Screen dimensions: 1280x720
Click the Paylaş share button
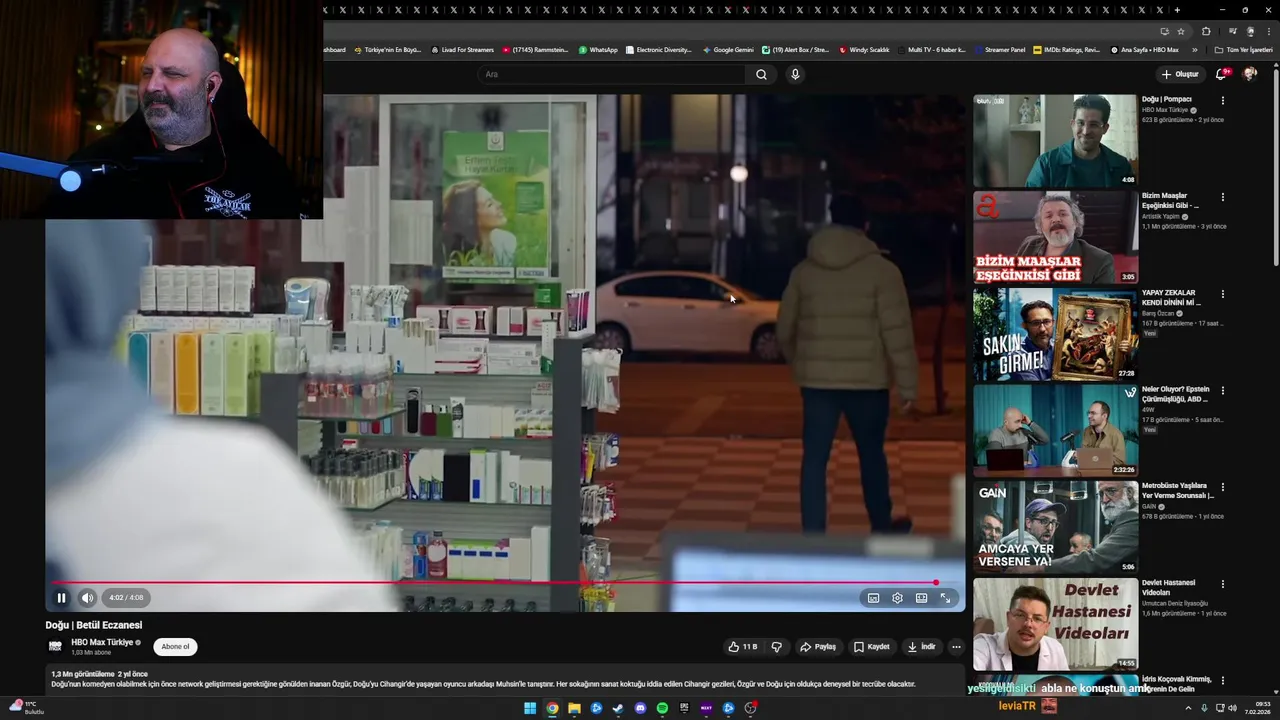818,647
